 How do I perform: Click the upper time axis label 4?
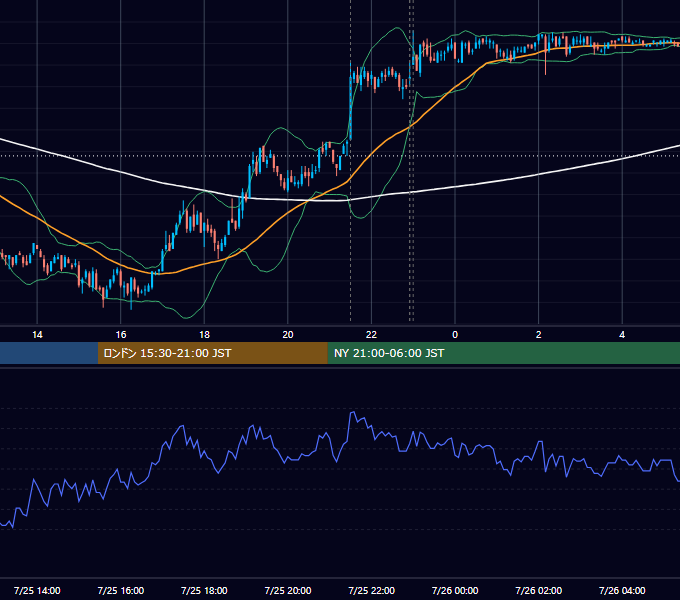tap(622, 335)
